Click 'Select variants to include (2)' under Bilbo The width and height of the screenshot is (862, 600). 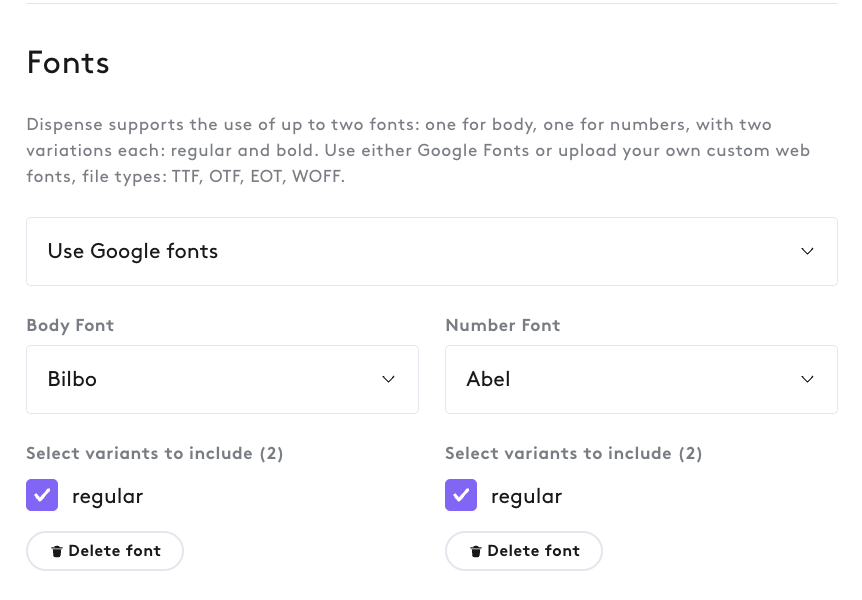click(x=154, y=454)
